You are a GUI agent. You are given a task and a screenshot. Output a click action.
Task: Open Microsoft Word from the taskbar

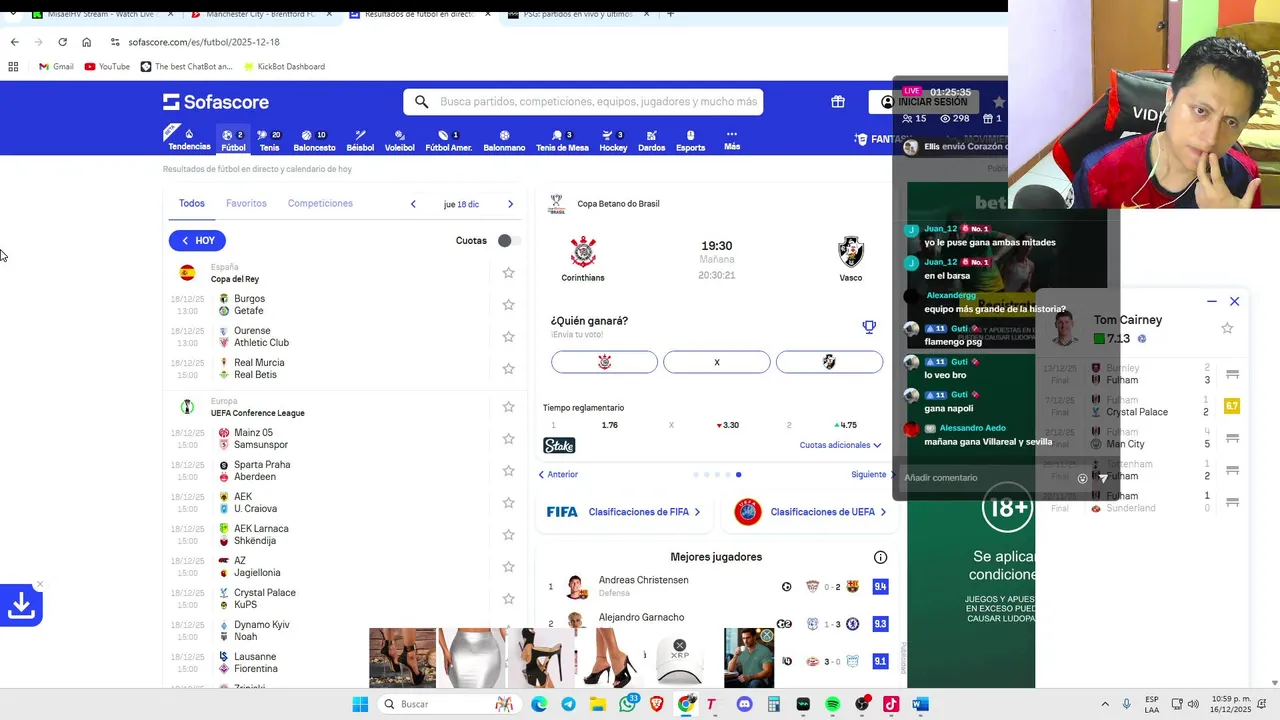(x=921, y=704)
